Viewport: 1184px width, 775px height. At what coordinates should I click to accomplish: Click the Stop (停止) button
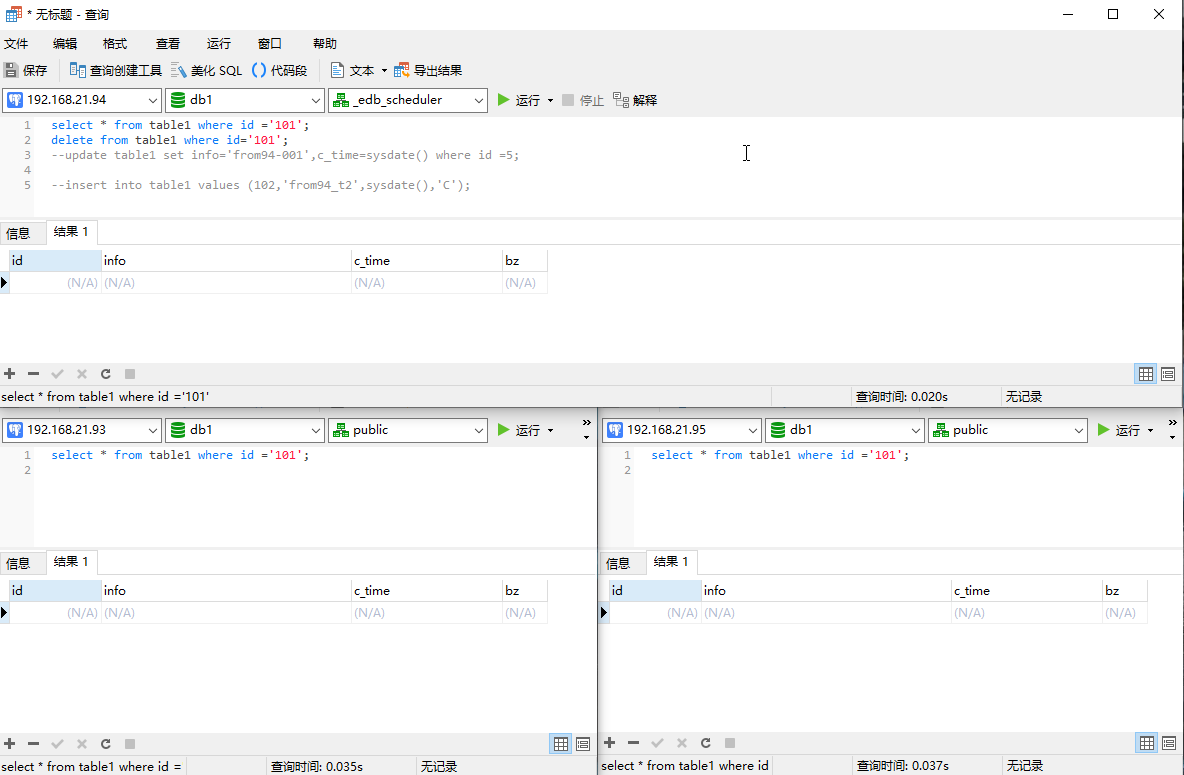(582, 100)
